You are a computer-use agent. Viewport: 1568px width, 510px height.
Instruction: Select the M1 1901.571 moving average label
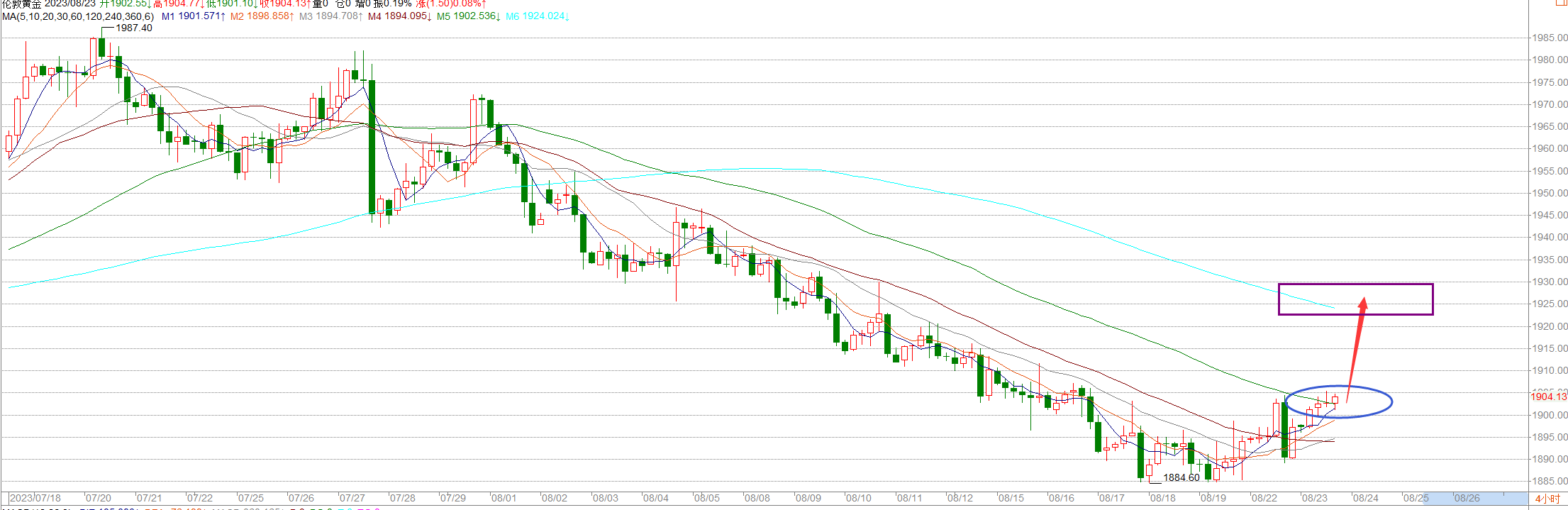coord(194,16)
